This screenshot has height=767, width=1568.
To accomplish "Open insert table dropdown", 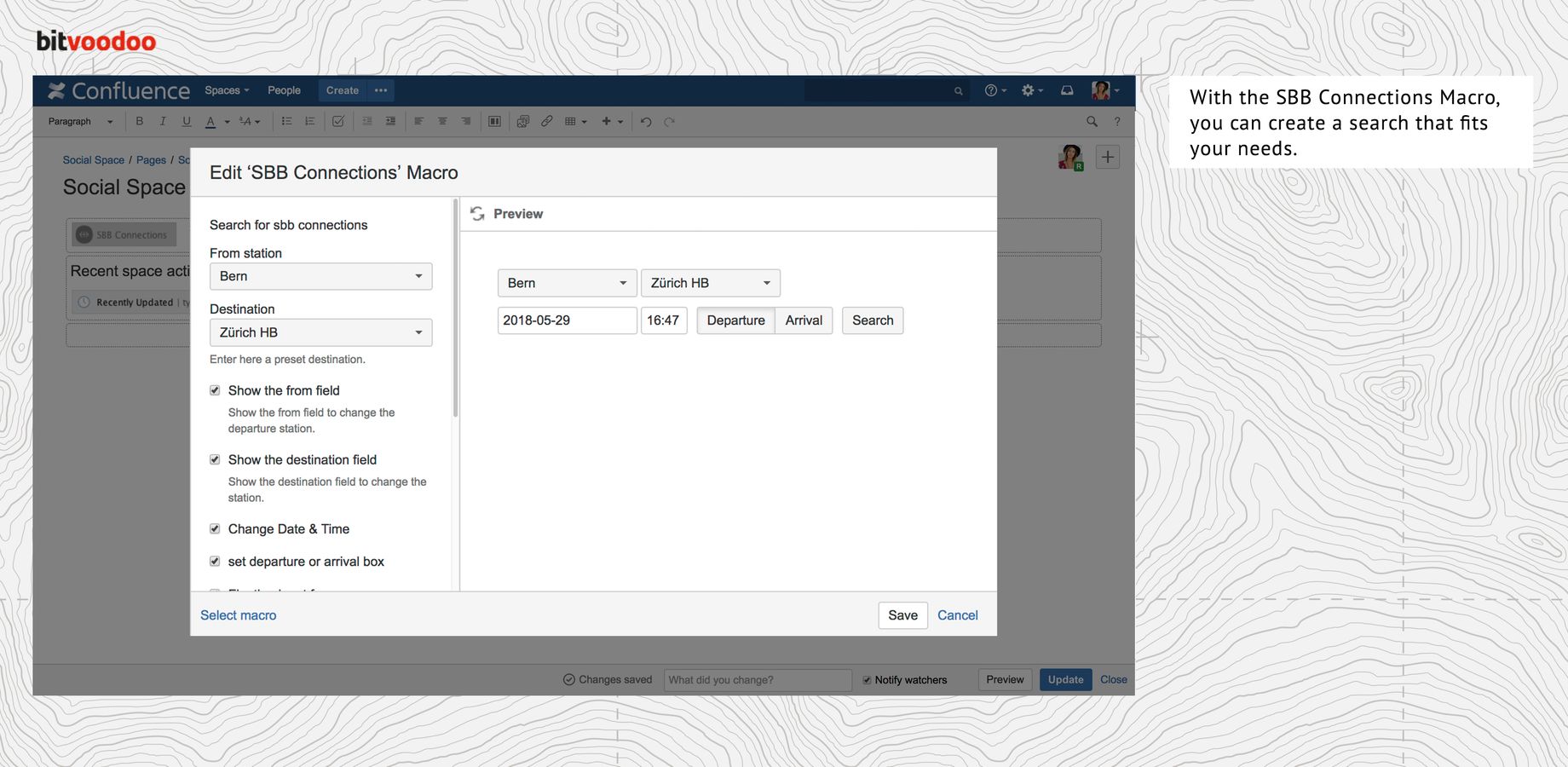I will click(x=576, y=121).
